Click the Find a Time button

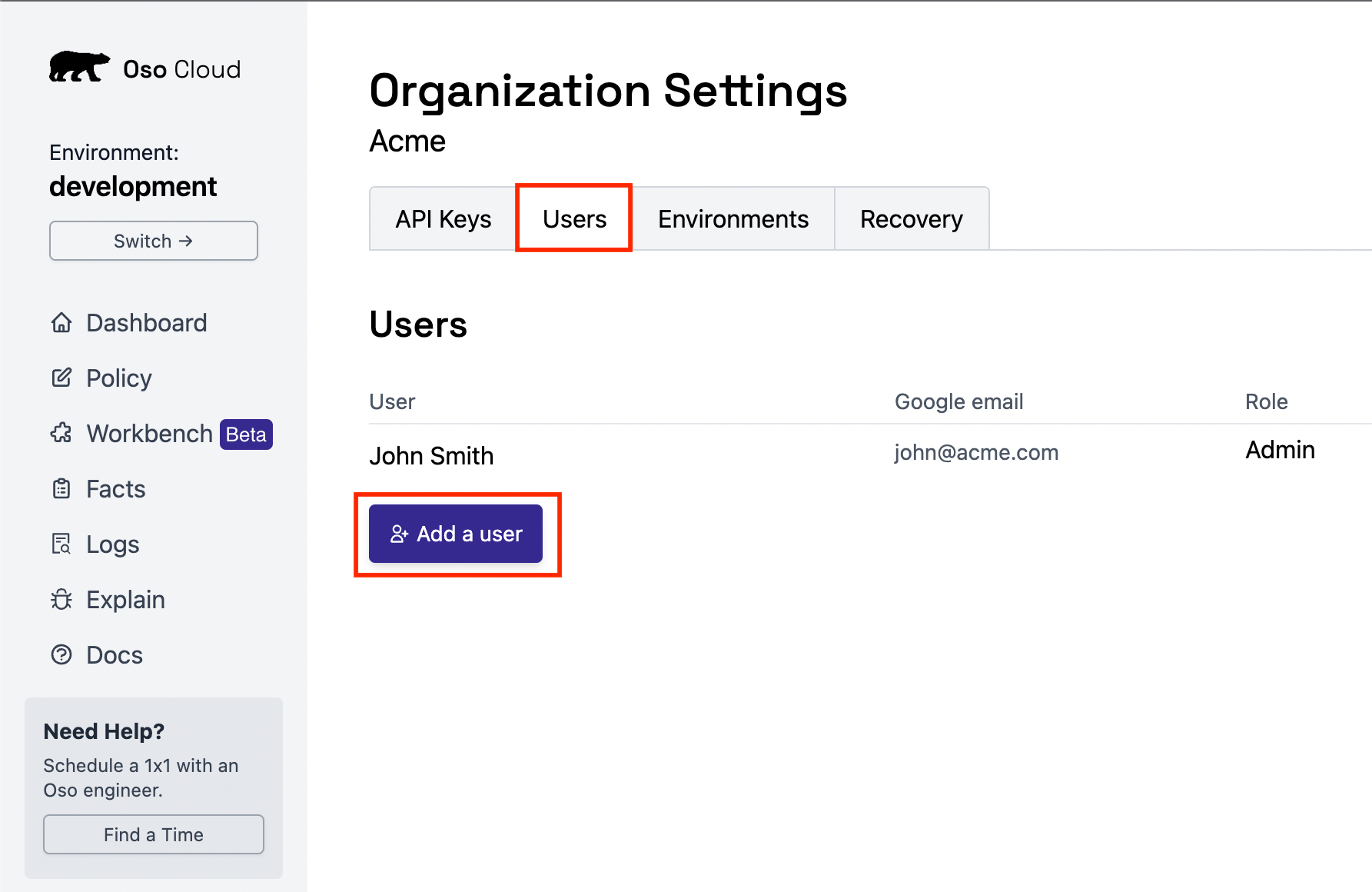click(154, 834)
